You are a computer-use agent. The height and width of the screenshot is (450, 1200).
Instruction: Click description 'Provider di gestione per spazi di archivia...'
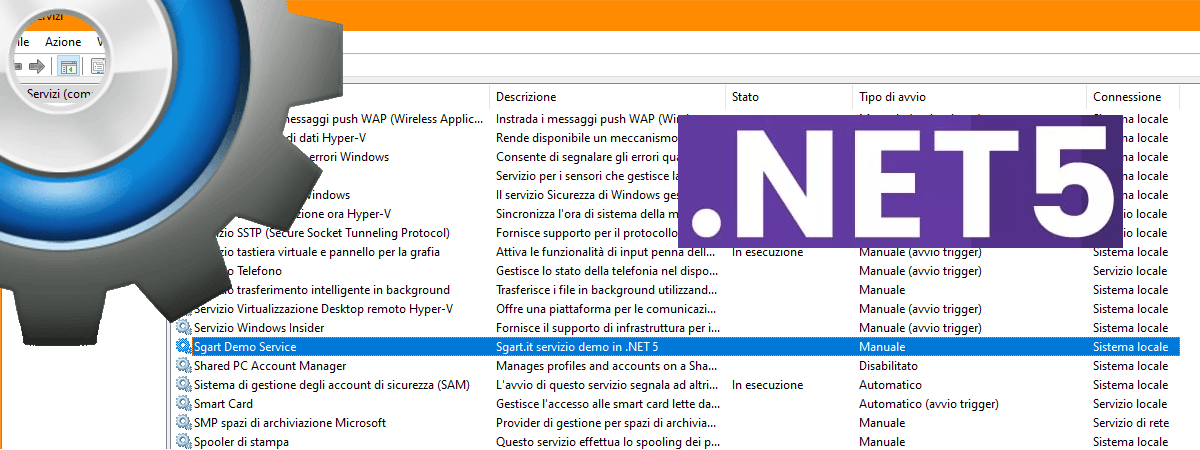tap(607, 423)
